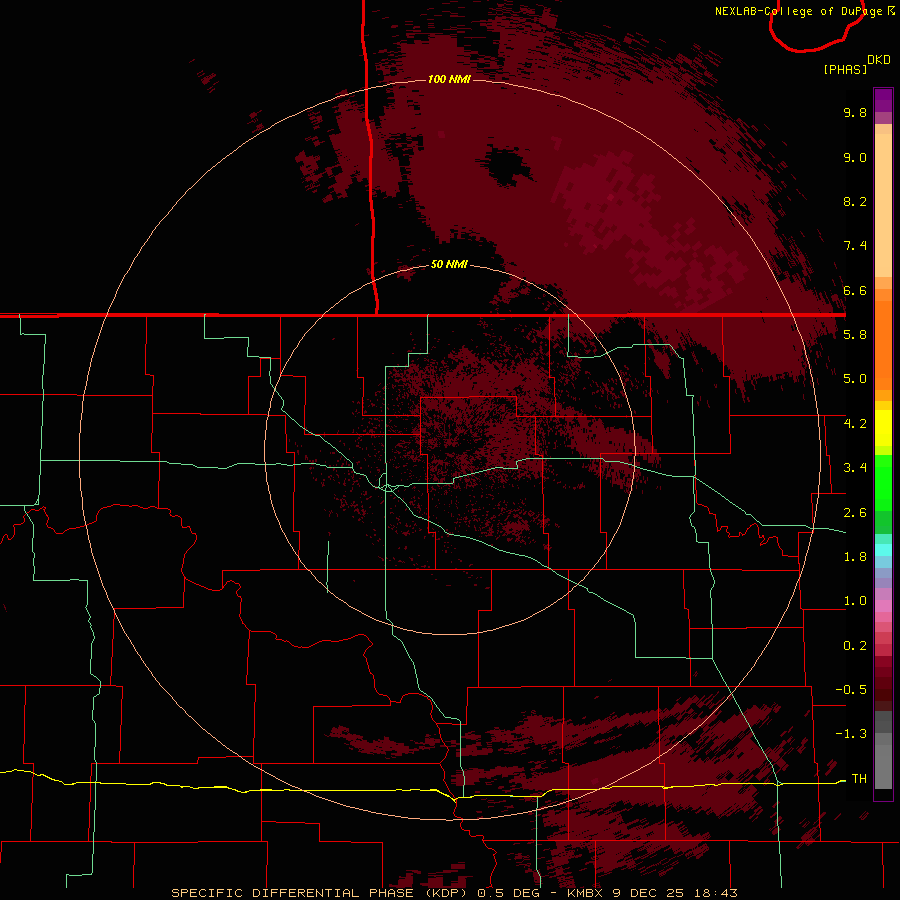Click the "TH" threshold label on scale

pos(859,778)
